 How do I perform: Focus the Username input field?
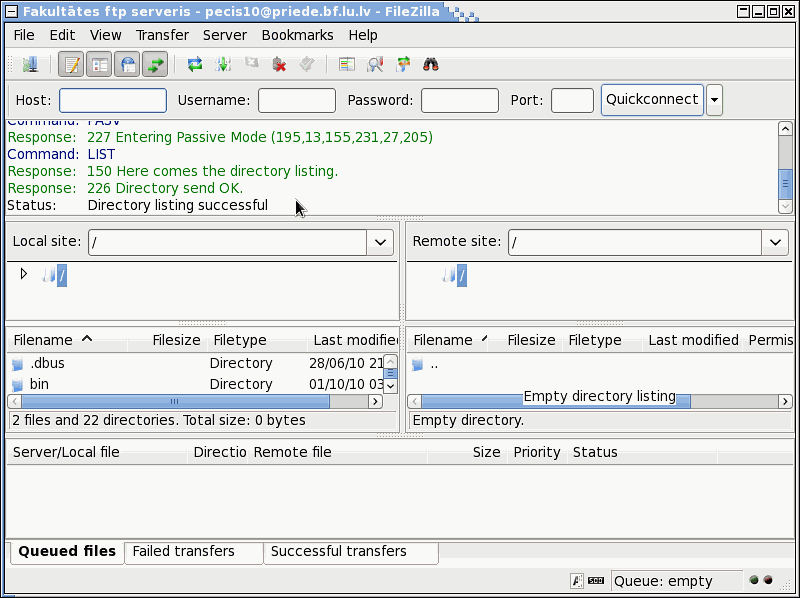coord(297,100)
